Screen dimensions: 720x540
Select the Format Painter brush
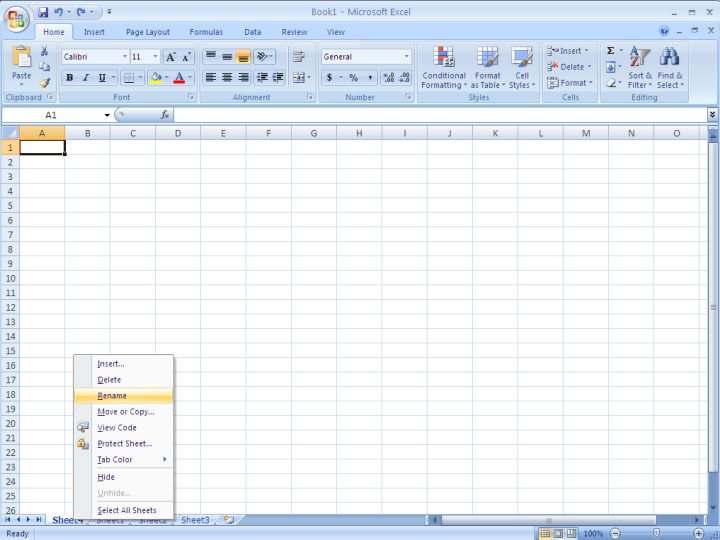(45, 83)
